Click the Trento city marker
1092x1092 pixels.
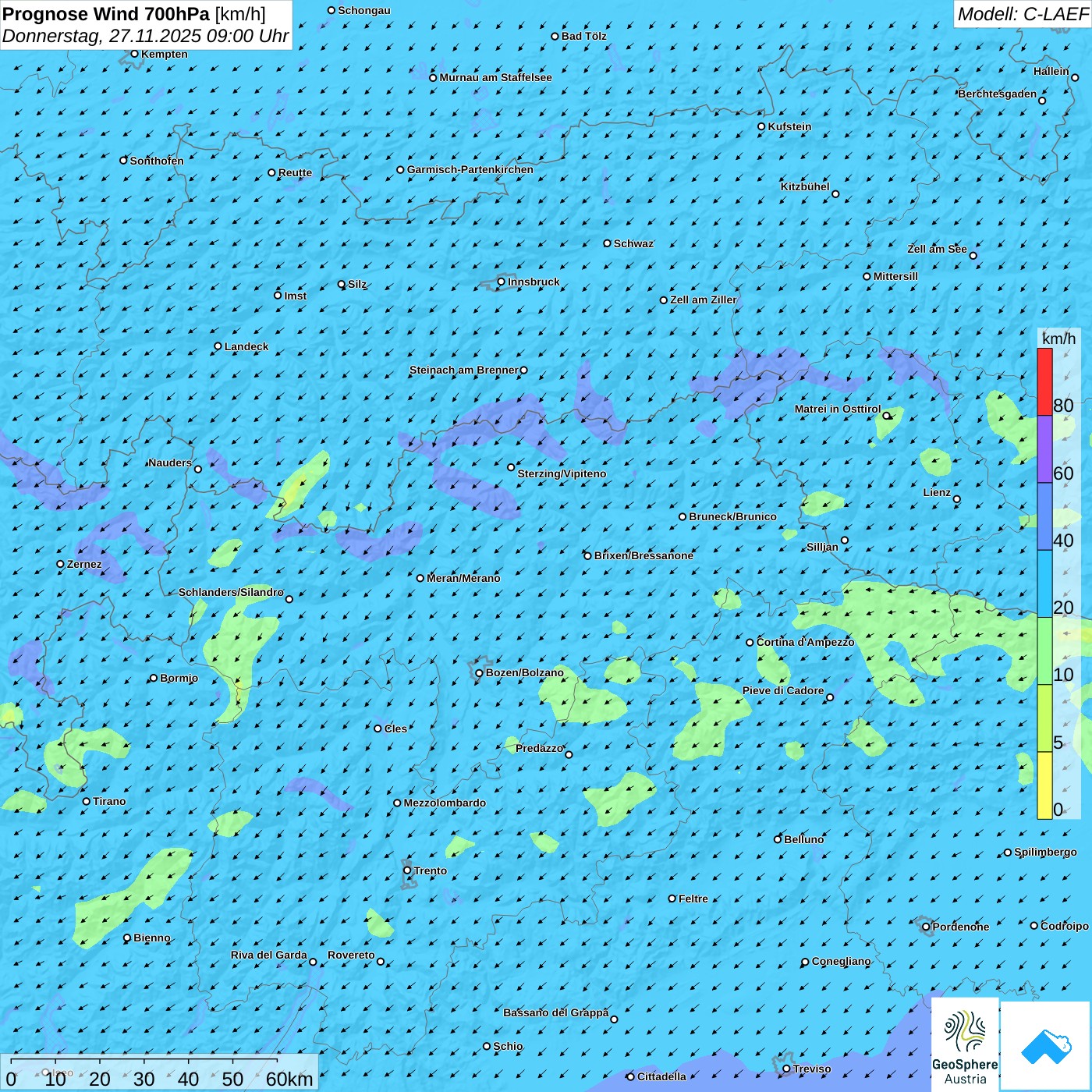(x=407, y=870)
